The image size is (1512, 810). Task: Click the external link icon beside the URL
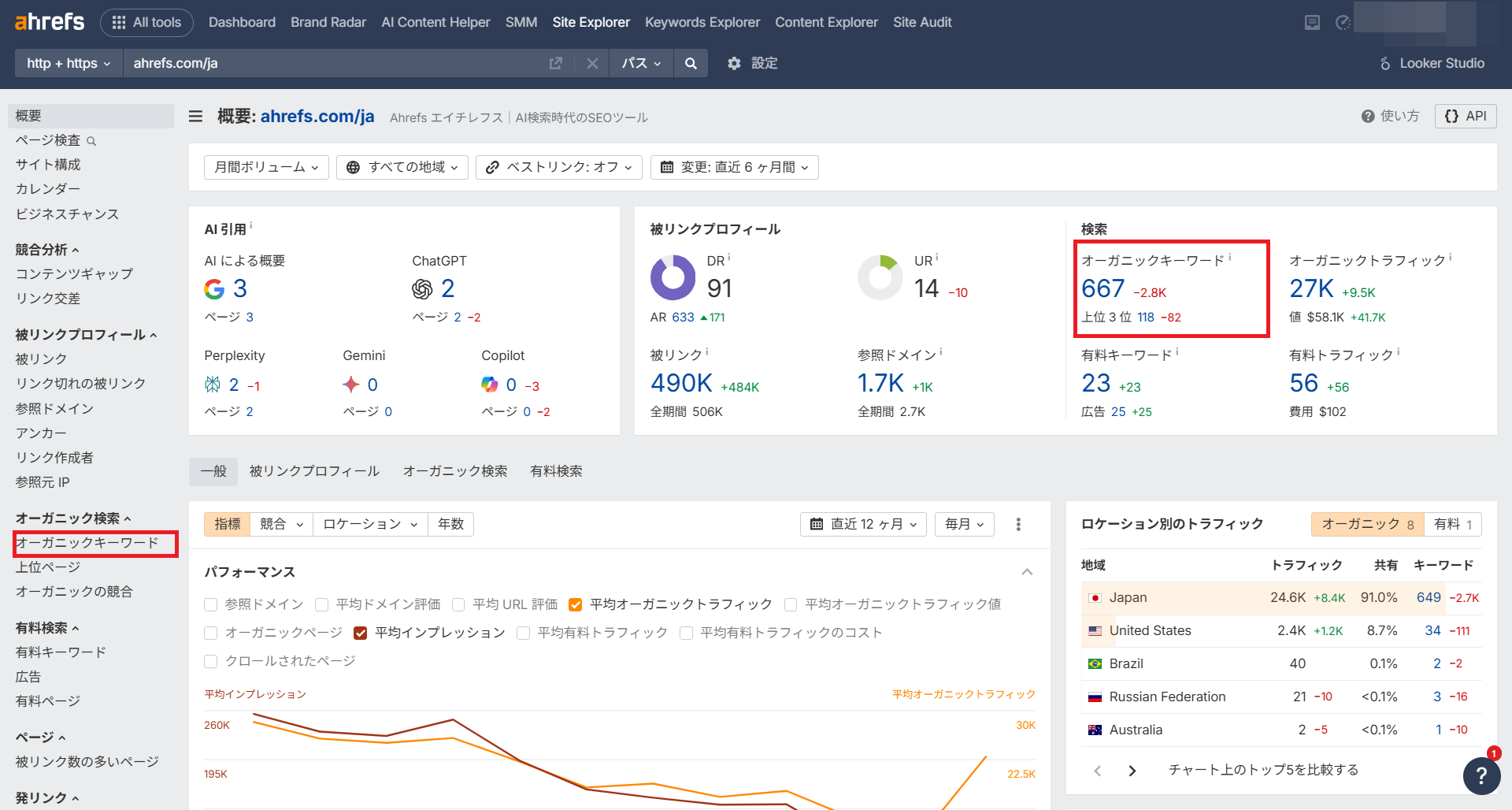pyautogui.click(x=556, y=63)
